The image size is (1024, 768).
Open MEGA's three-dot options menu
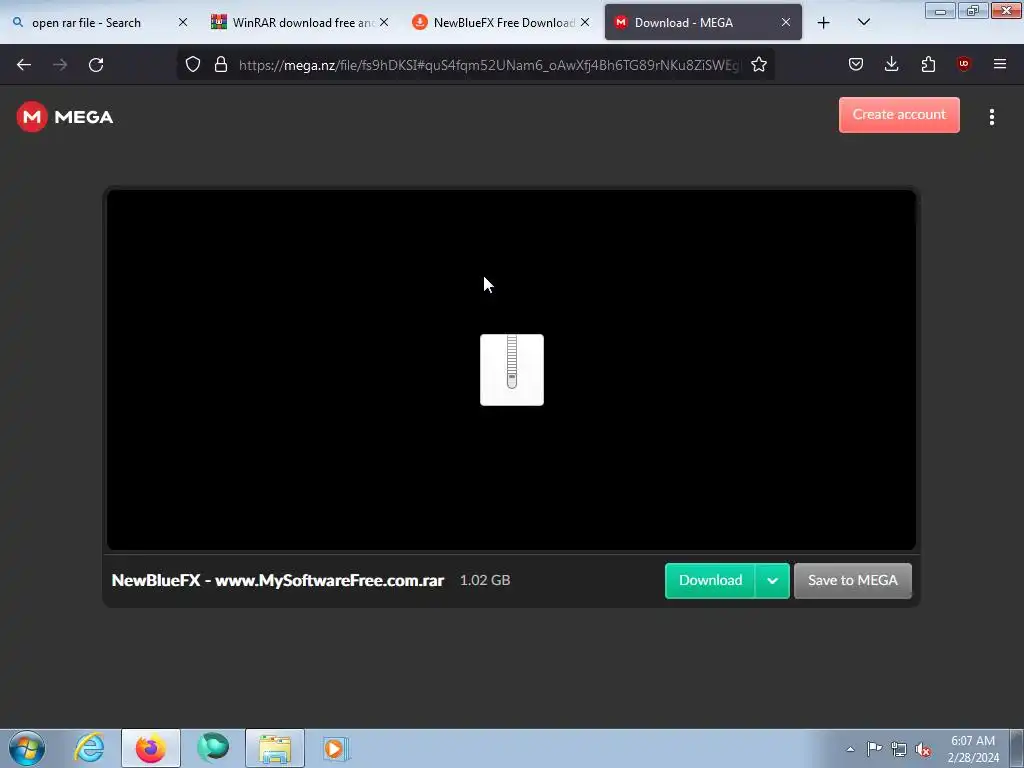point(991,117)
